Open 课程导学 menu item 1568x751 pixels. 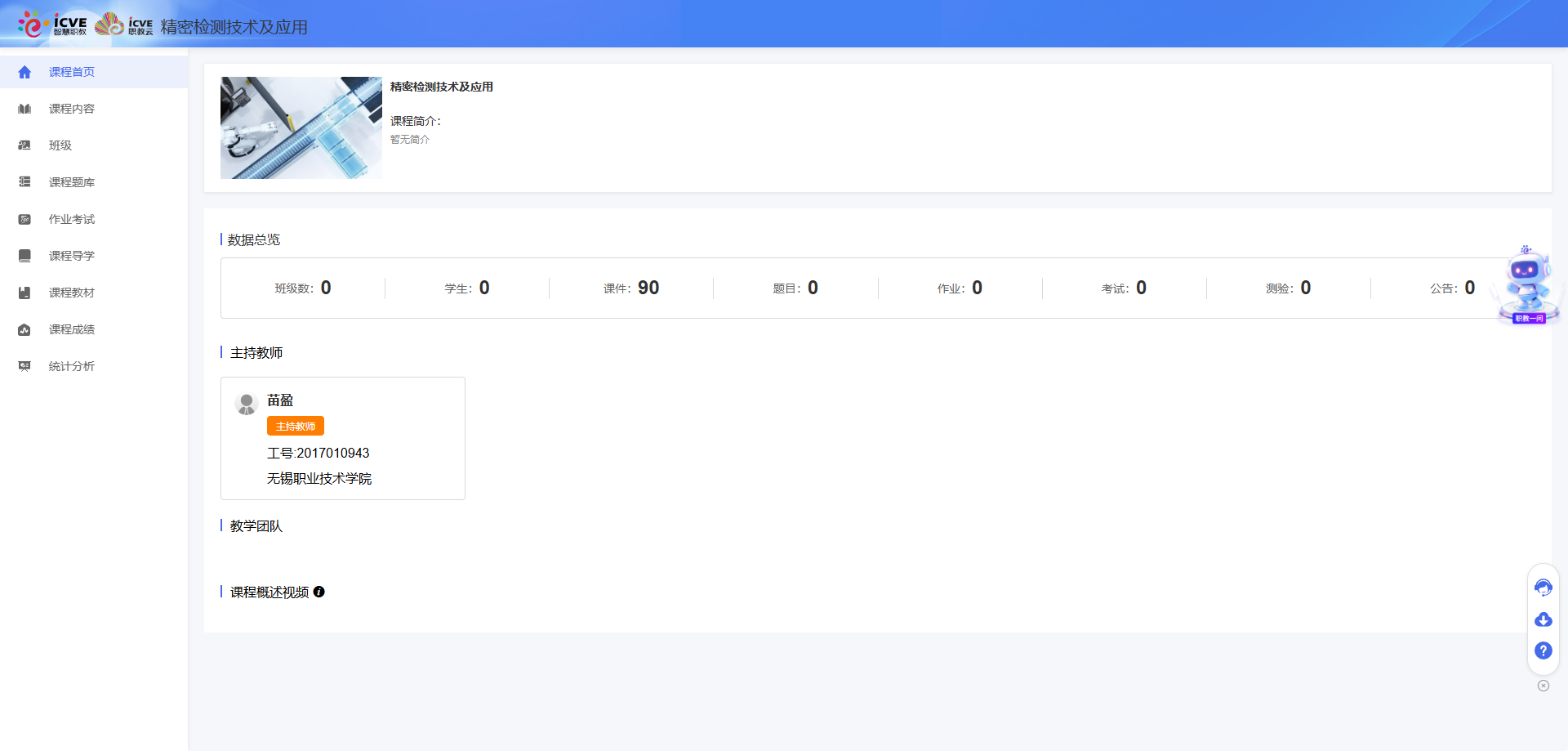pyautogui.click(x=94, y=256)
